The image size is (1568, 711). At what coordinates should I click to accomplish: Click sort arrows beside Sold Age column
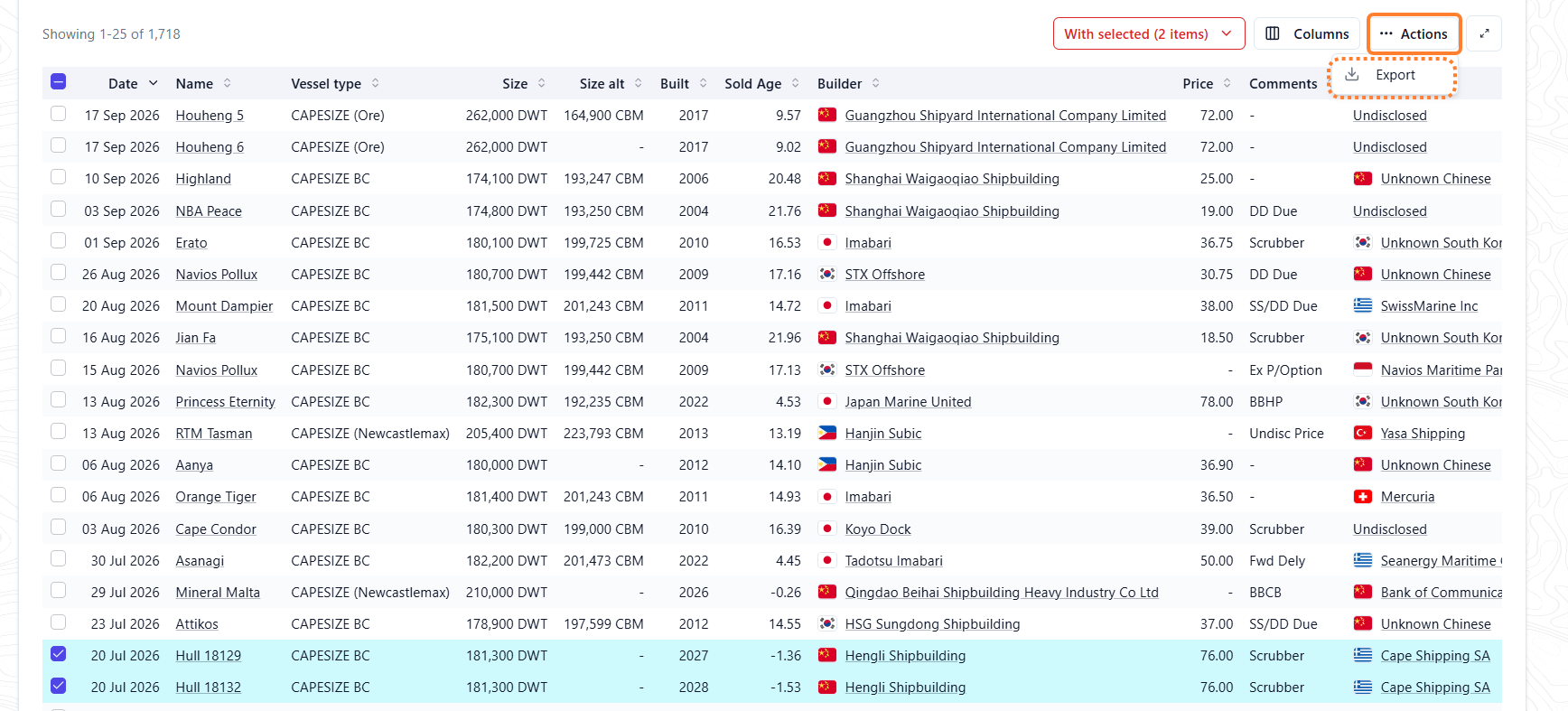pyautogui.click(x=796, y=83)
